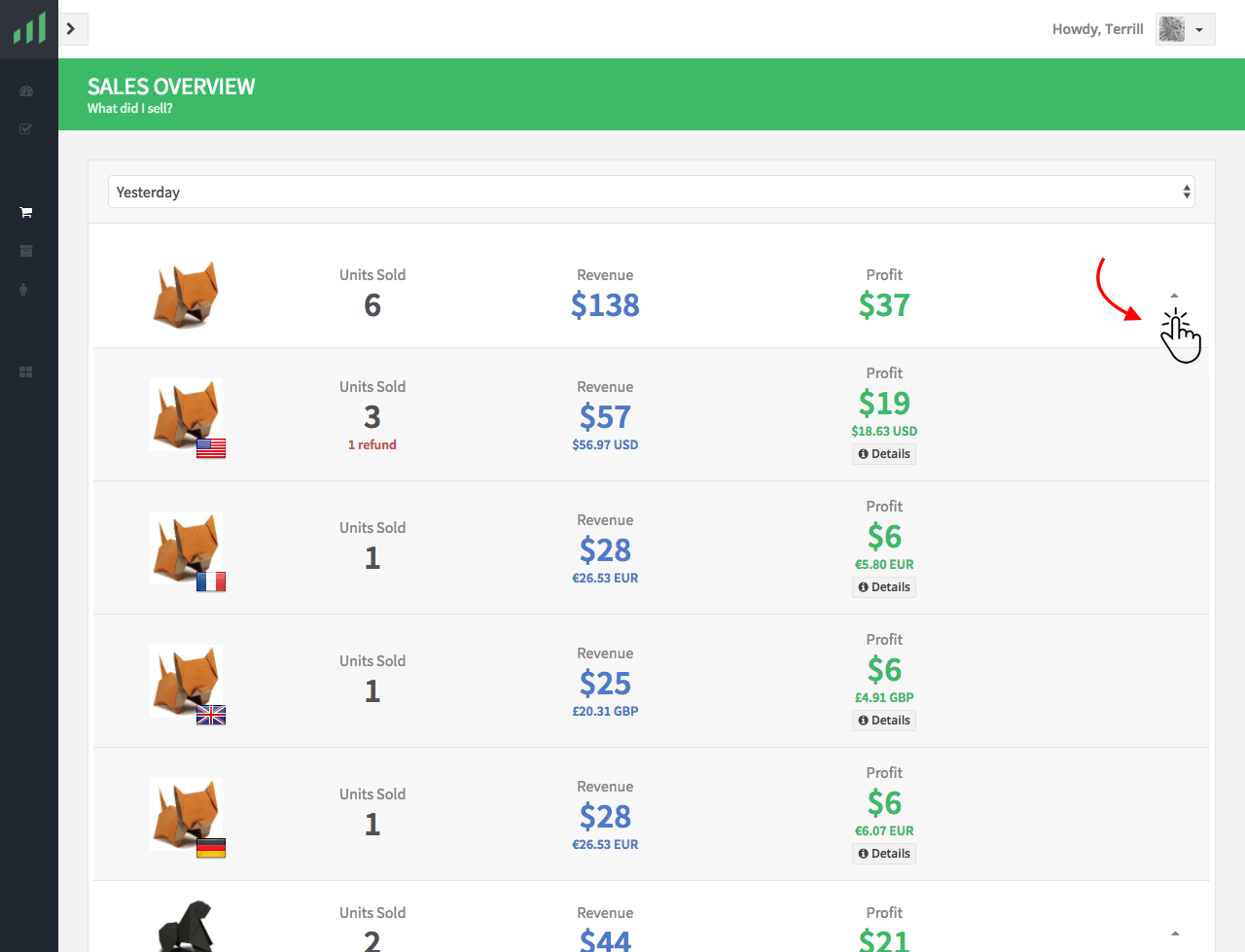Click the black gorilla product thumbnail

point(186,926)
